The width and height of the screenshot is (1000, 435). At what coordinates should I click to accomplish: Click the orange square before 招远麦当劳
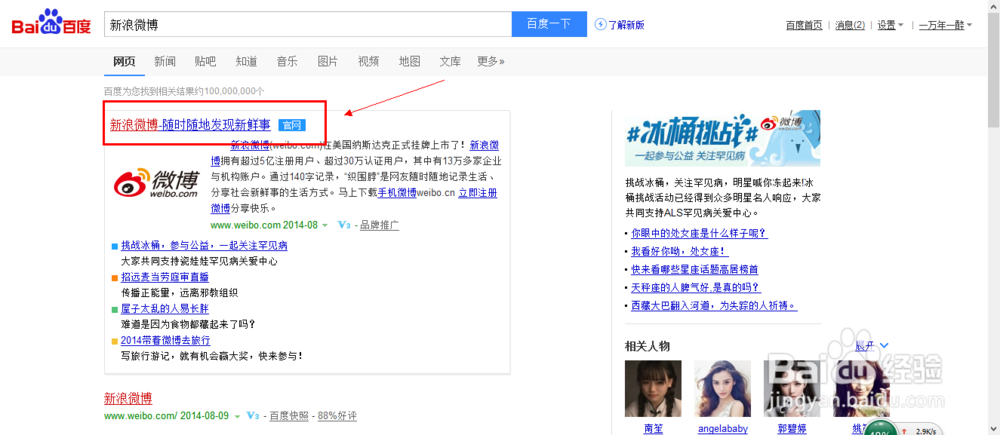(x=115, y=278)
